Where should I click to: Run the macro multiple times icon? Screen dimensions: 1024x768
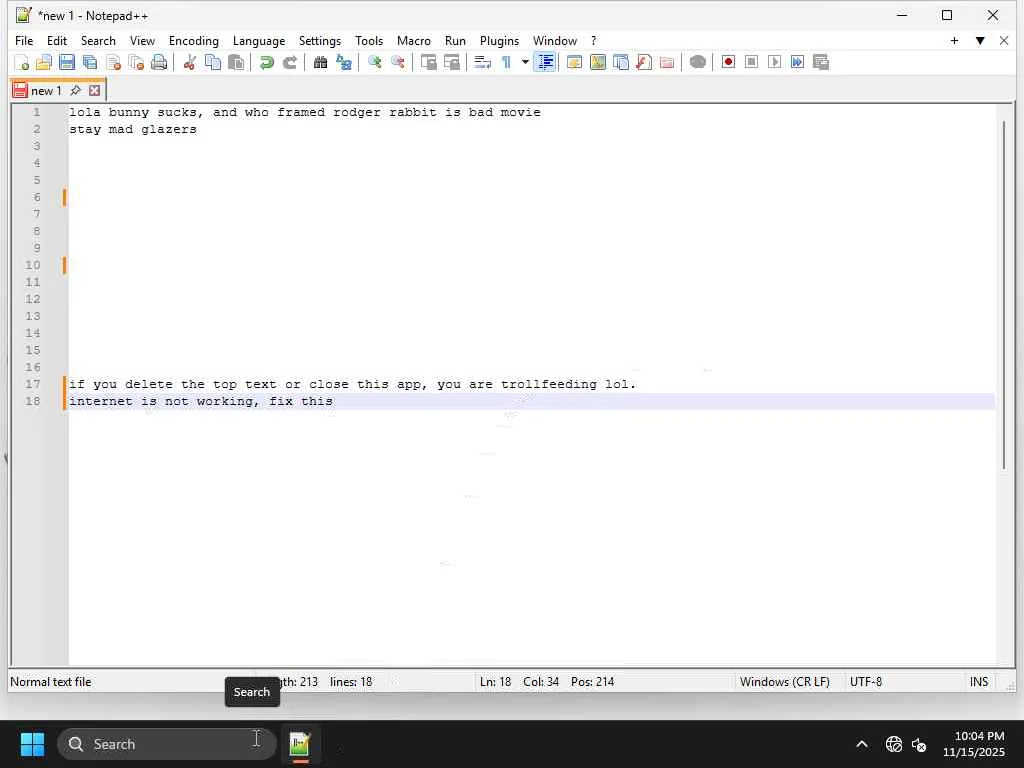point(797,62)
